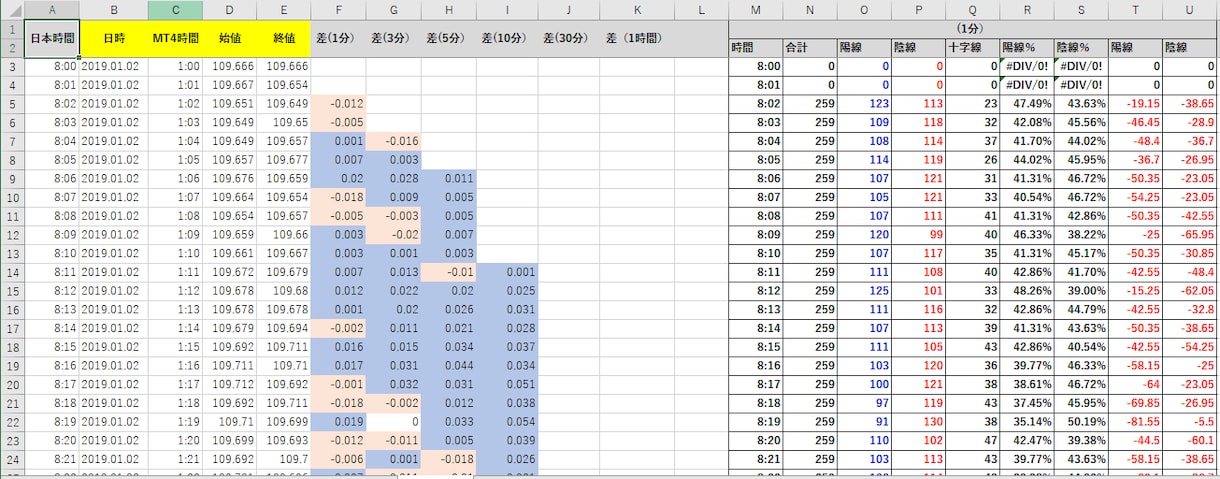This screenshot has width=1220, height=479.
Task: Select the column F header
Action: click(x=338, y=9)
